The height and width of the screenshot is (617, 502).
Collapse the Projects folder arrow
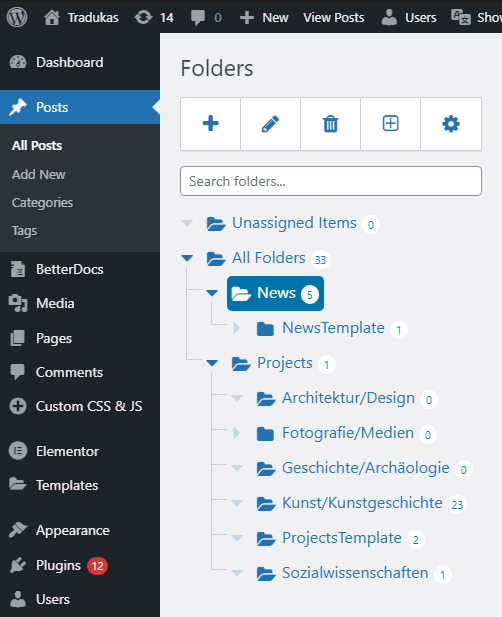212,363
